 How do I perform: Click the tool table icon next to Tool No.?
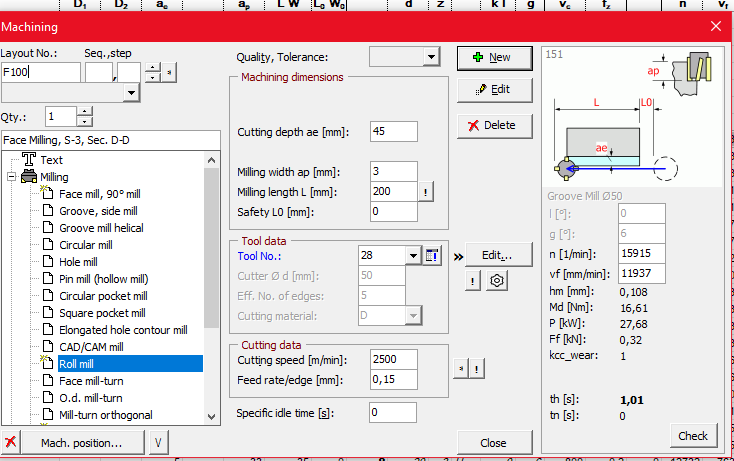[432, 256]
